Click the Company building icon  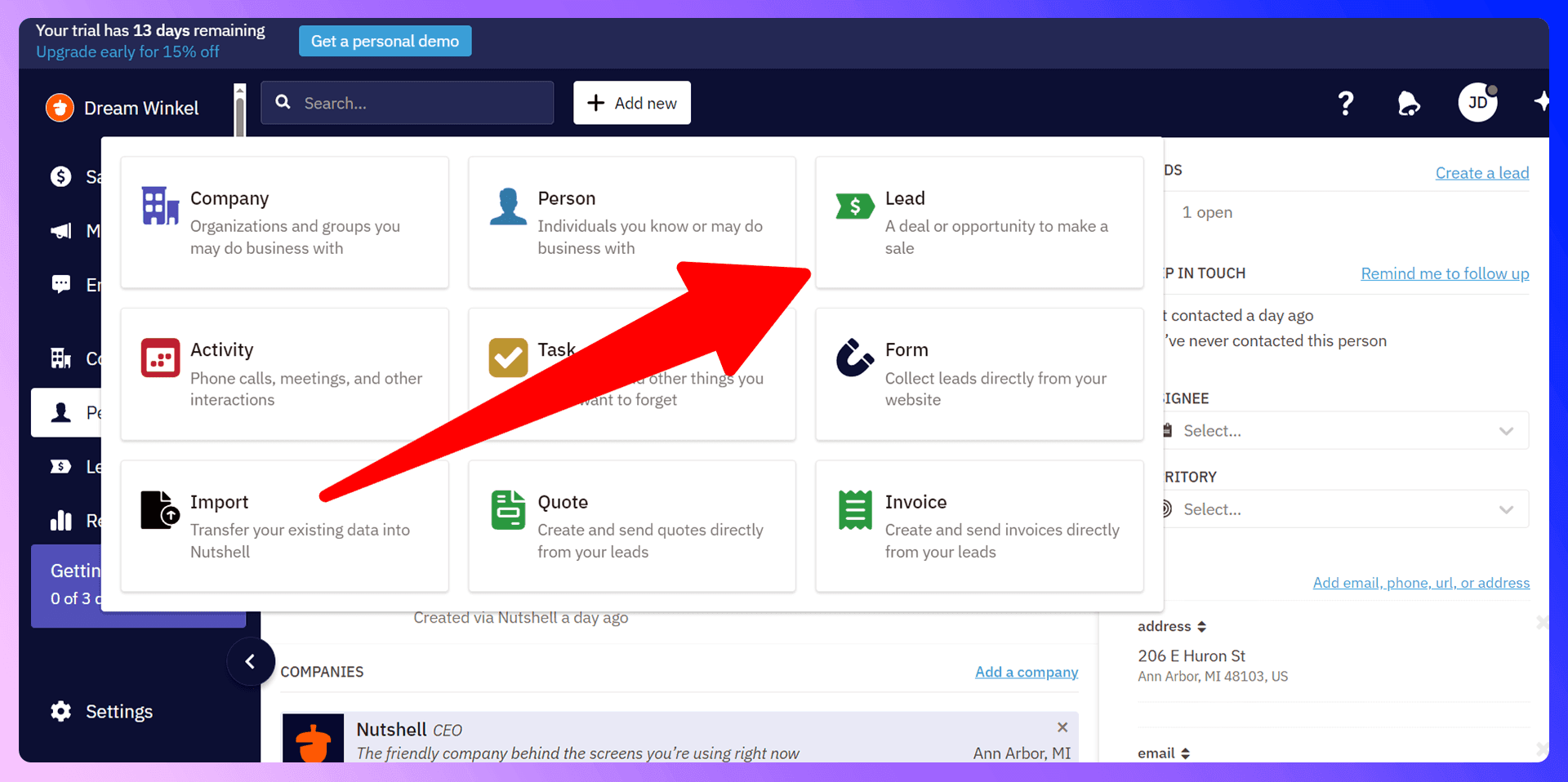(160, 206)
